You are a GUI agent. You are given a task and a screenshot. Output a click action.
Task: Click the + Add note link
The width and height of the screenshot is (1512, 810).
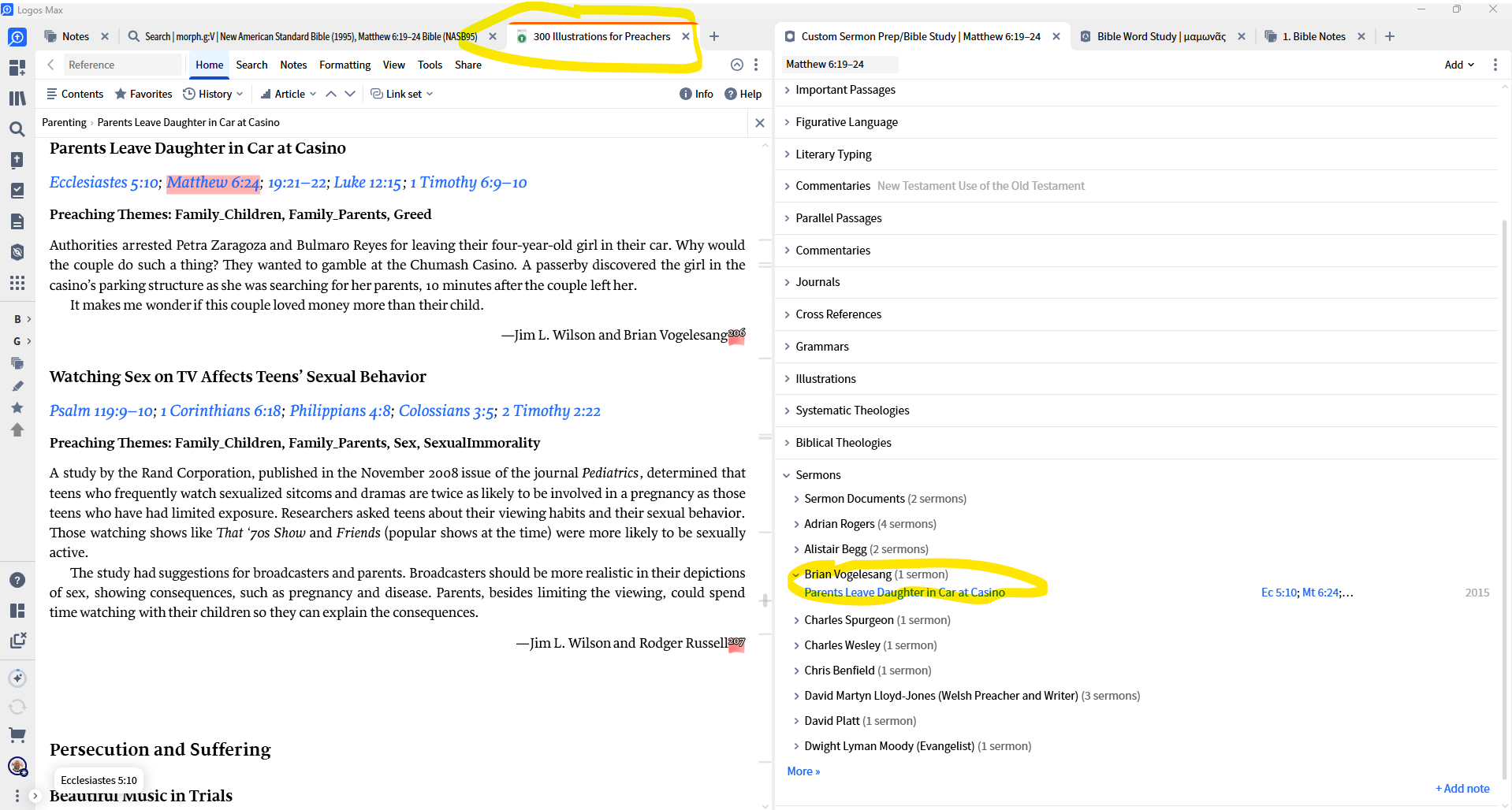(x=1462, y=789)
